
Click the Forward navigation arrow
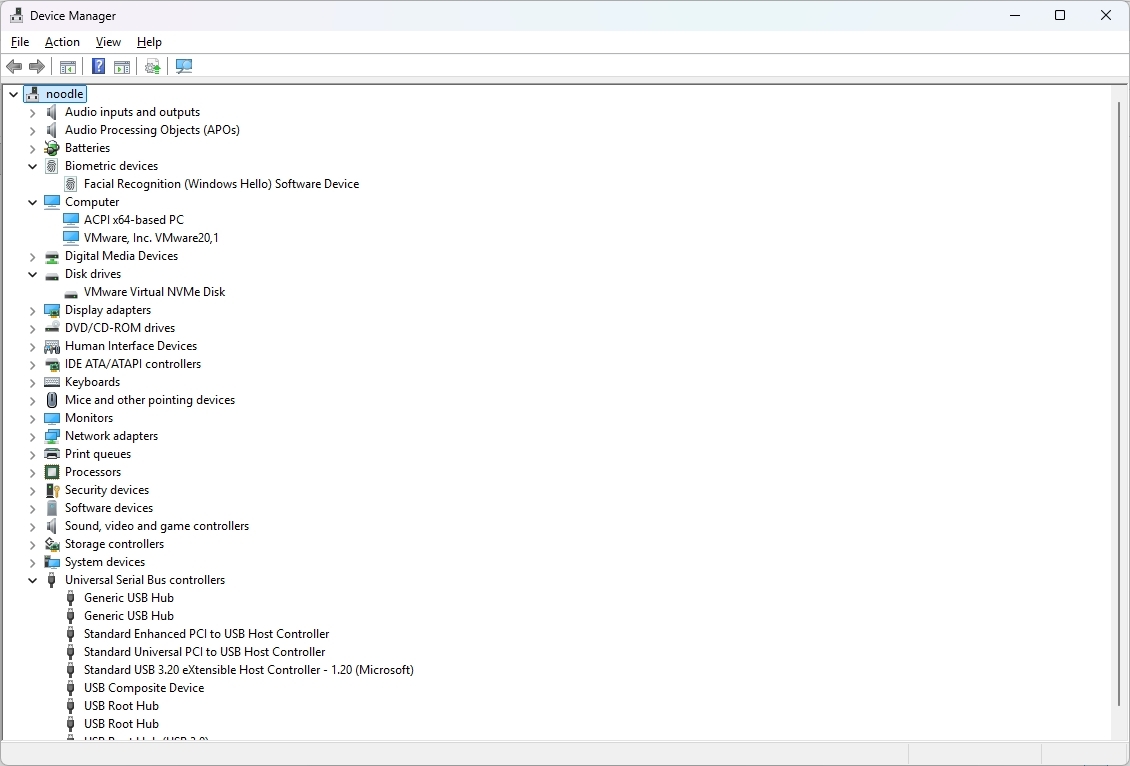pyautogui.click(x=37, y=66)
